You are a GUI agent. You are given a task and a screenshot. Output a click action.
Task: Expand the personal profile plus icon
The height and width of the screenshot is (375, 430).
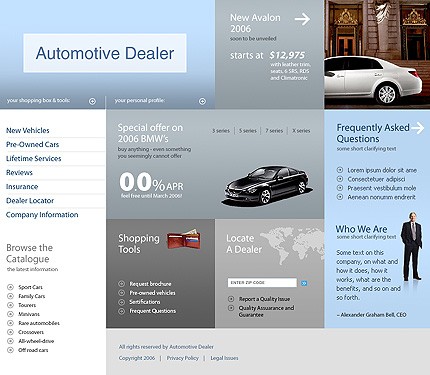click(x=202, y=101)
